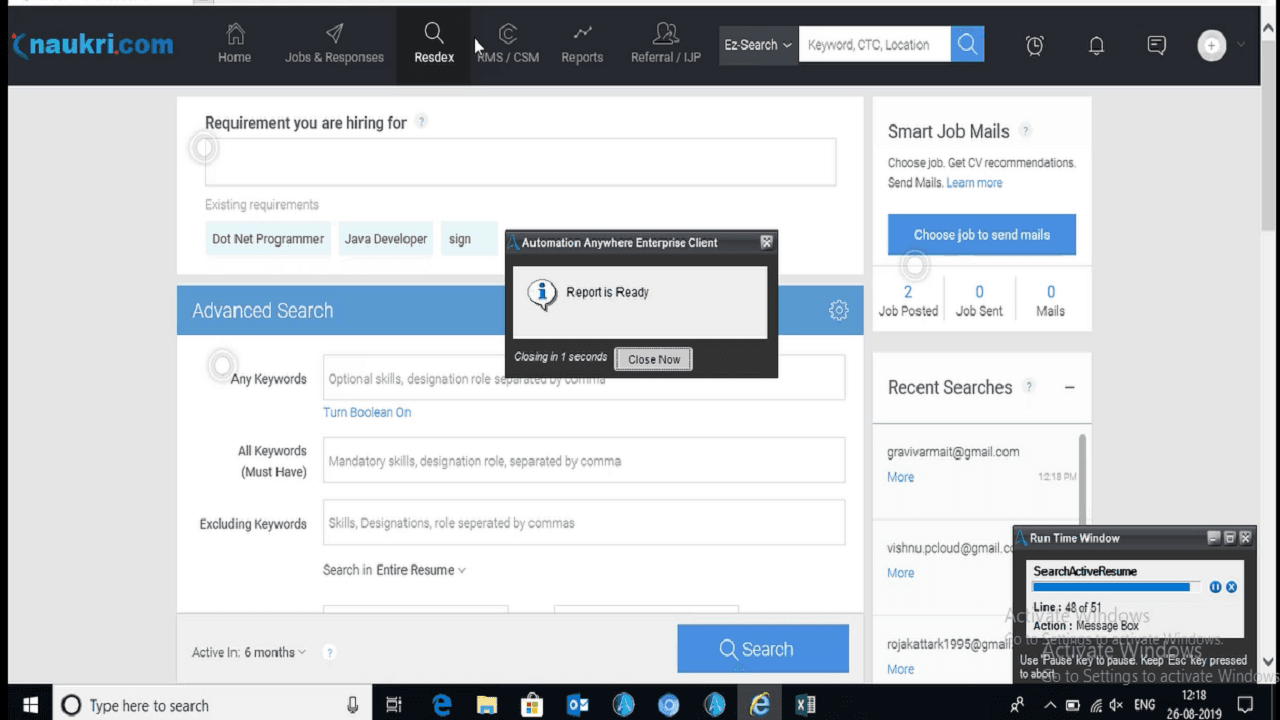
Task: Open Advanced Search settings gear
Action: point(839,310)
